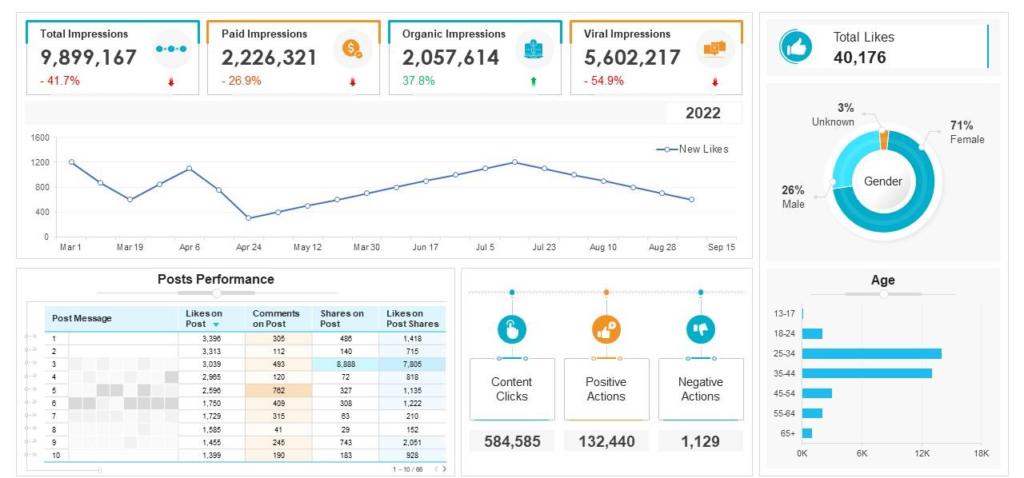Toggle the sort arrow on Likes on Post
The height and width of the screenshot is (478, 1024).
[216, 325]
